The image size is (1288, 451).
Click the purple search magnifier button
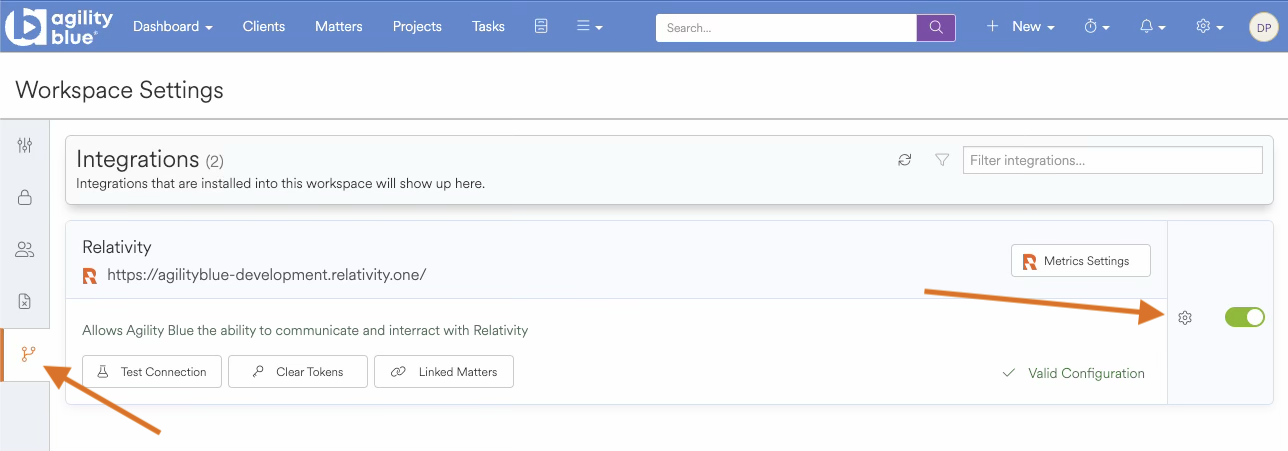point(936,28)
